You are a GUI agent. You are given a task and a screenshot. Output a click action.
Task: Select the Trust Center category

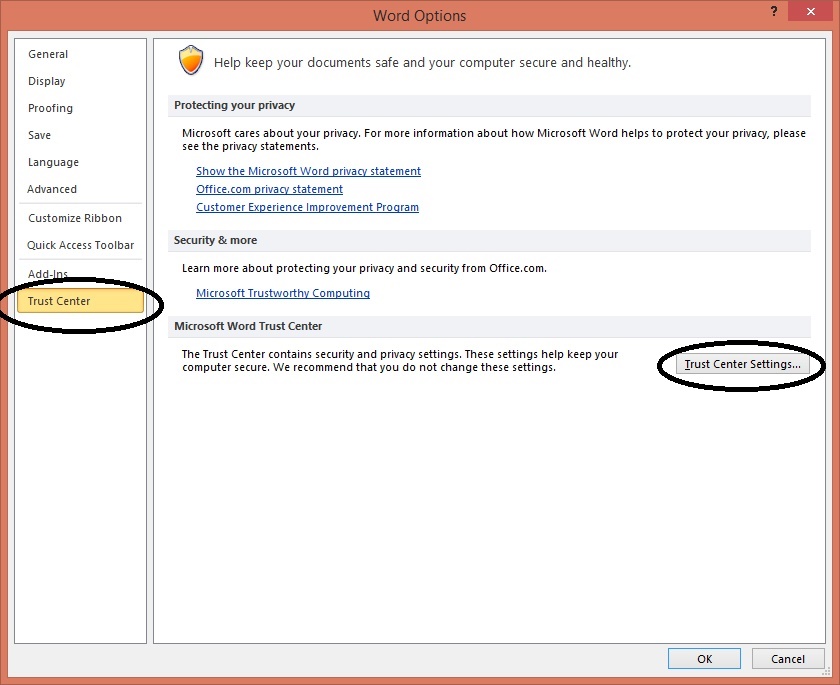click(x=80, y=301)
